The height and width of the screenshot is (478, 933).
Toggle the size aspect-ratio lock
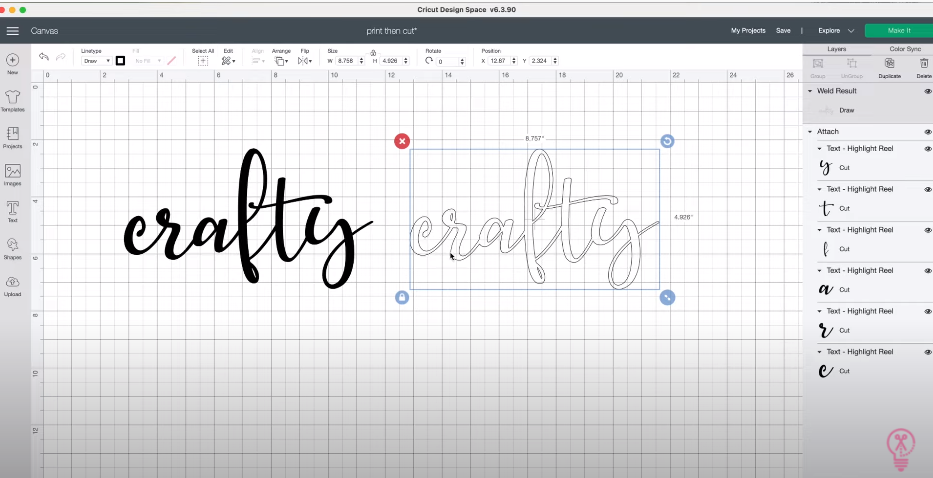click(x=373, y=54)
